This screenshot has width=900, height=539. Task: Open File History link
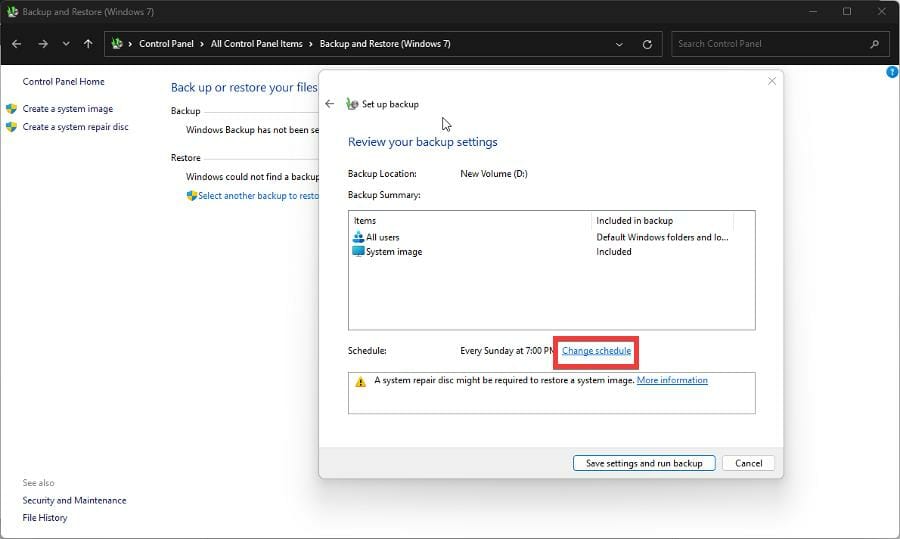pyautogui.click(x=45, y=518)
